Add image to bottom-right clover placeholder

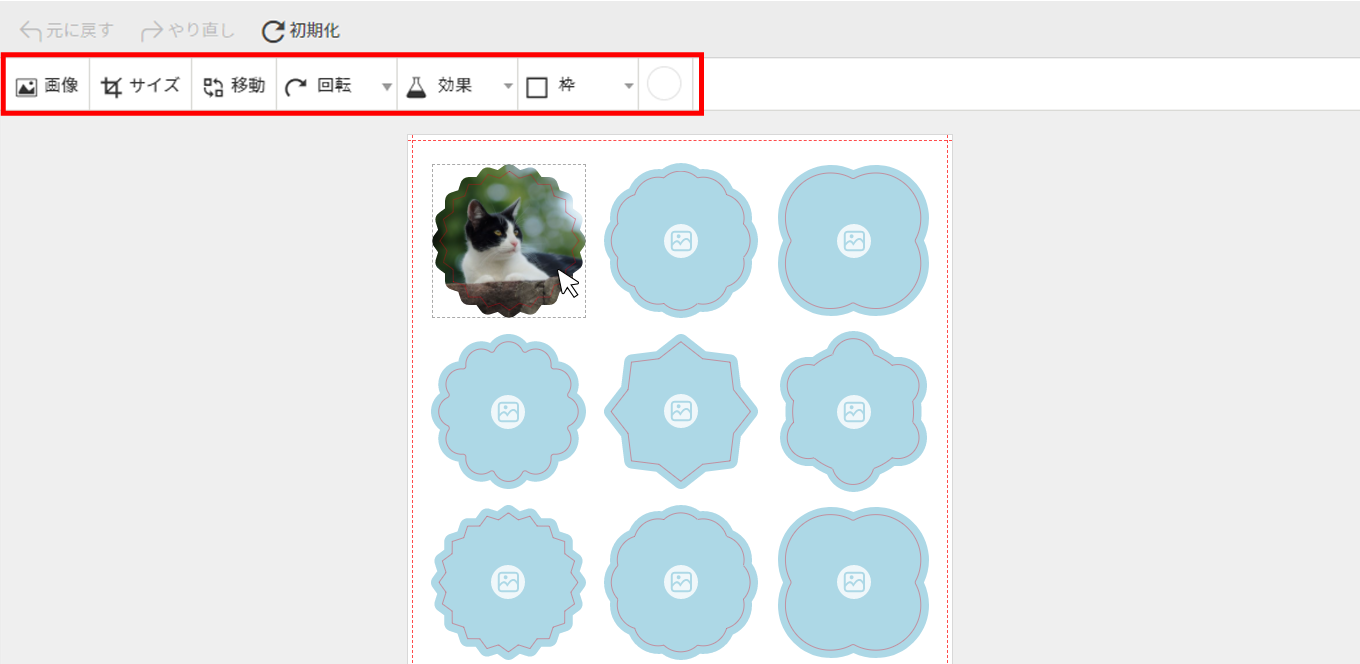tap(853, 582)
